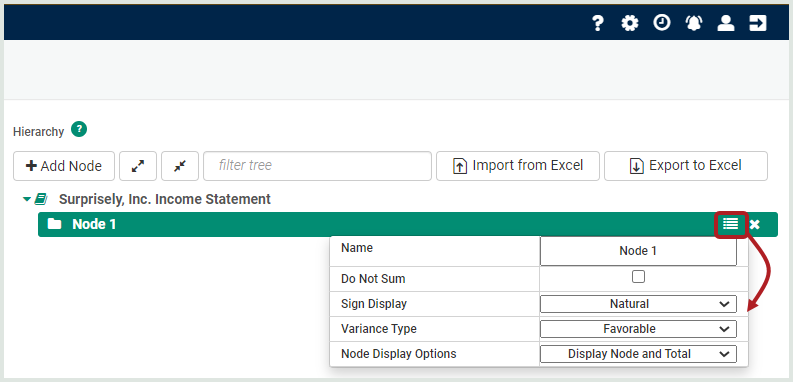Click the Variance Type label
This screenshot has width=793, height=382.
pyautogui.click(x=379, y=329)
